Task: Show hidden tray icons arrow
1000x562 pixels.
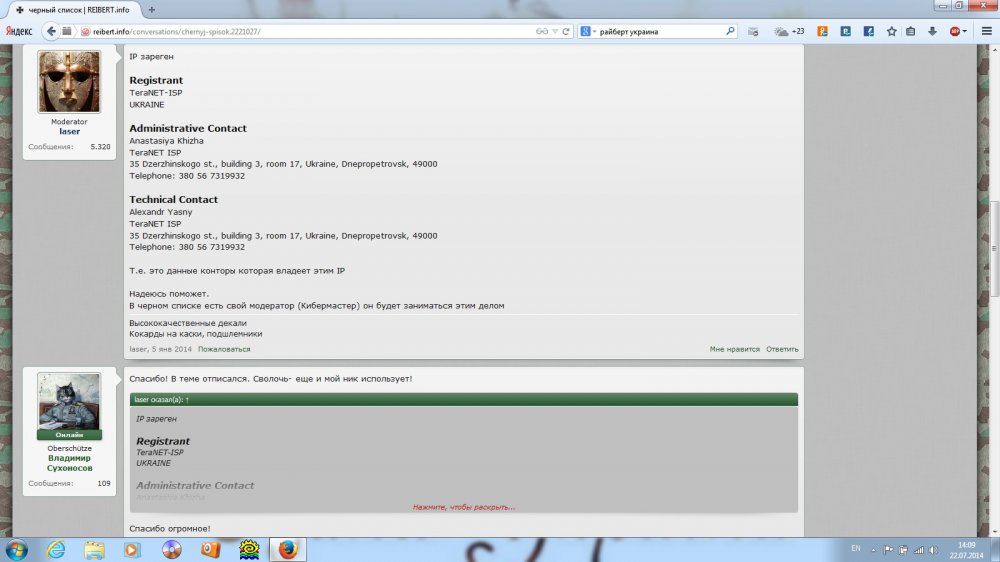Action: [x=873, y=550]
